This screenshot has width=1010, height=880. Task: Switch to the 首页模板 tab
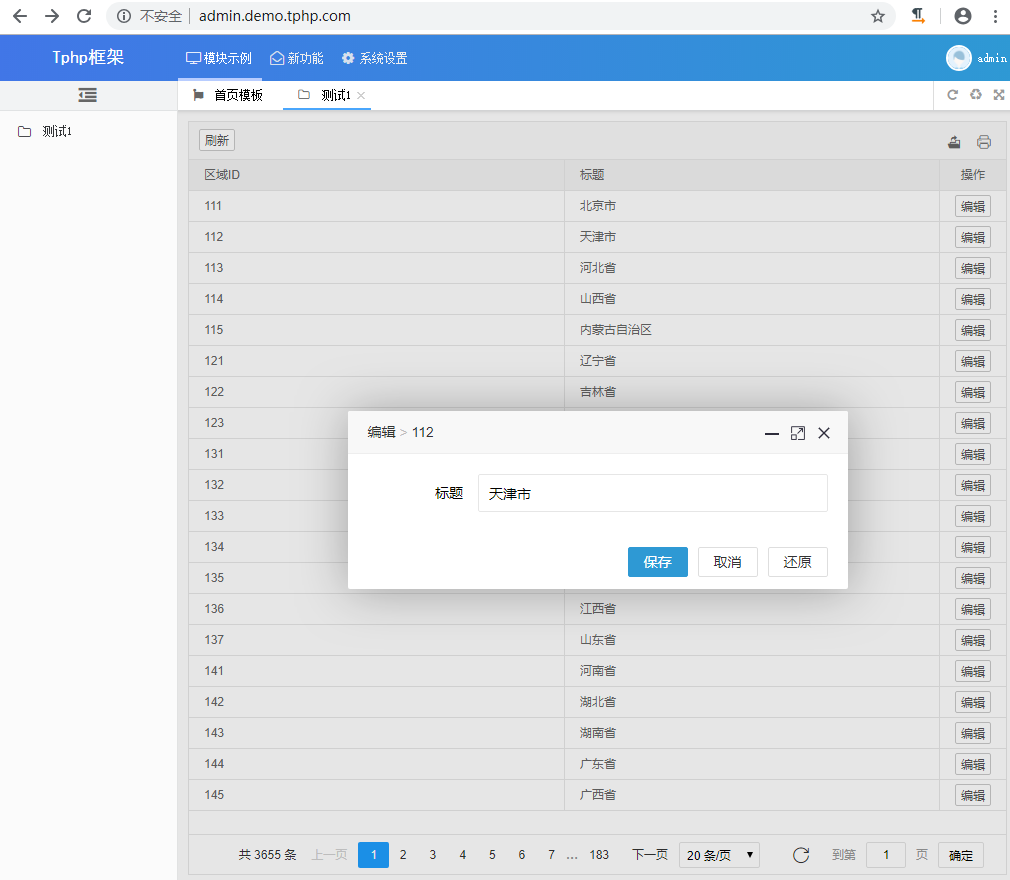[x=228, y=95]
